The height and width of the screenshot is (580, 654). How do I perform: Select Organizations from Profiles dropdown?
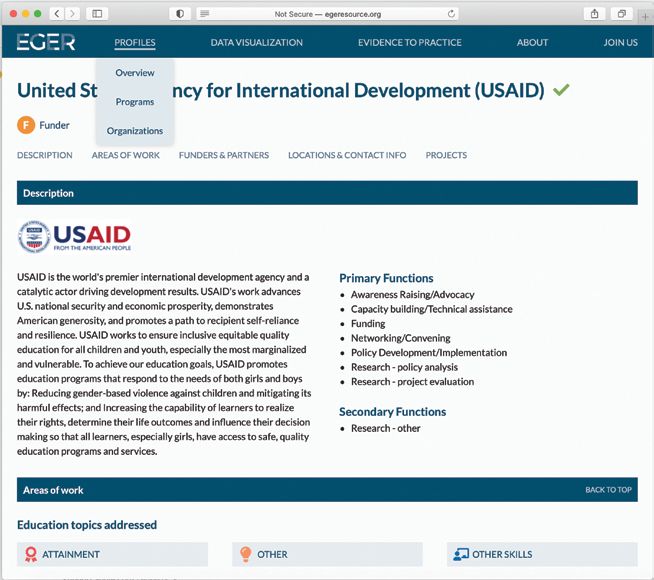[x=135, y=131]
